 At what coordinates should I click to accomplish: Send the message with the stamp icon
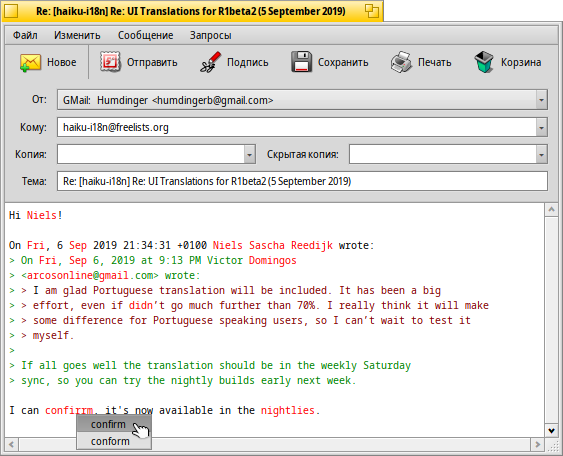click(x=110, y=62)
